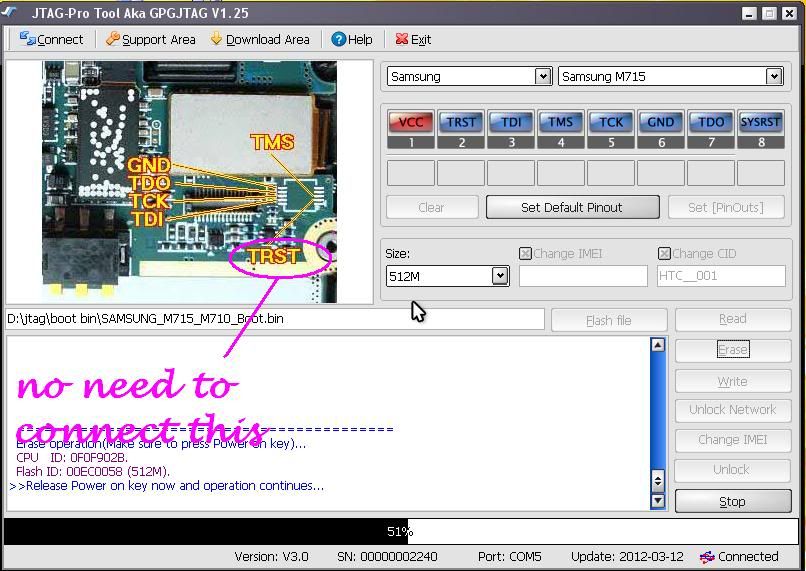Click Exit in the toolbar
Image resolution: width=806 pixels, height=571 pixels.
tap(413, 40)
